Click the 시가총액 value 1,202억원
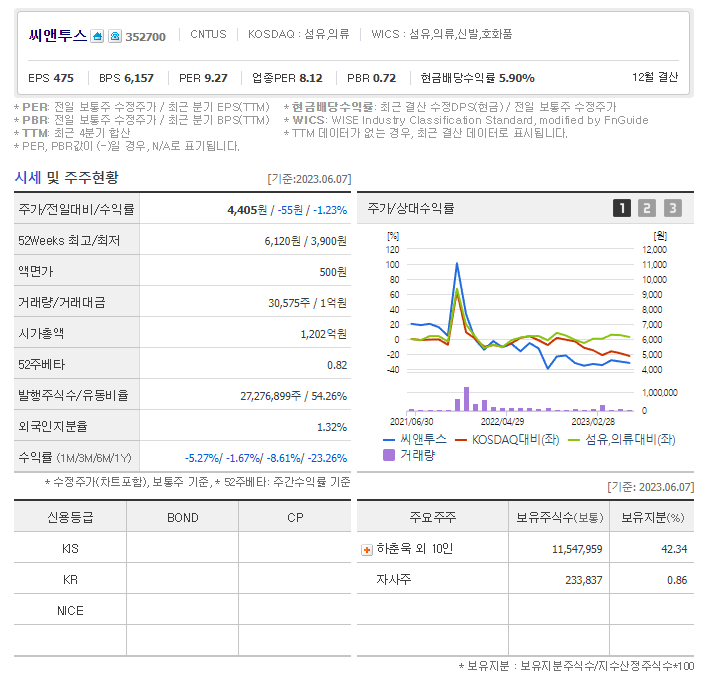The width and height of the screenshot is (704, 682). (x=323, y=334)
